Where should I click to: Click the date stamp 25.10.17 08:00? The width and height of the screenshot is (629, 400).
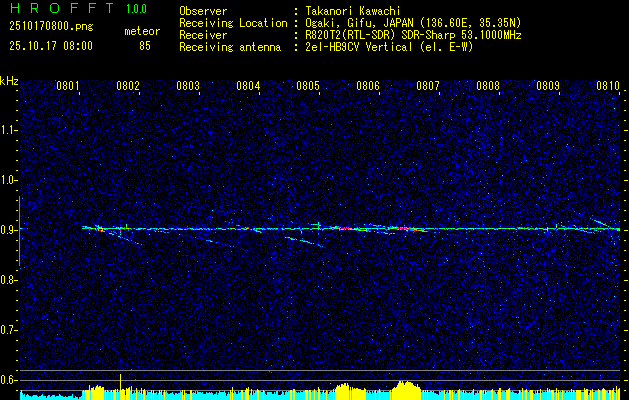(51, 46)
